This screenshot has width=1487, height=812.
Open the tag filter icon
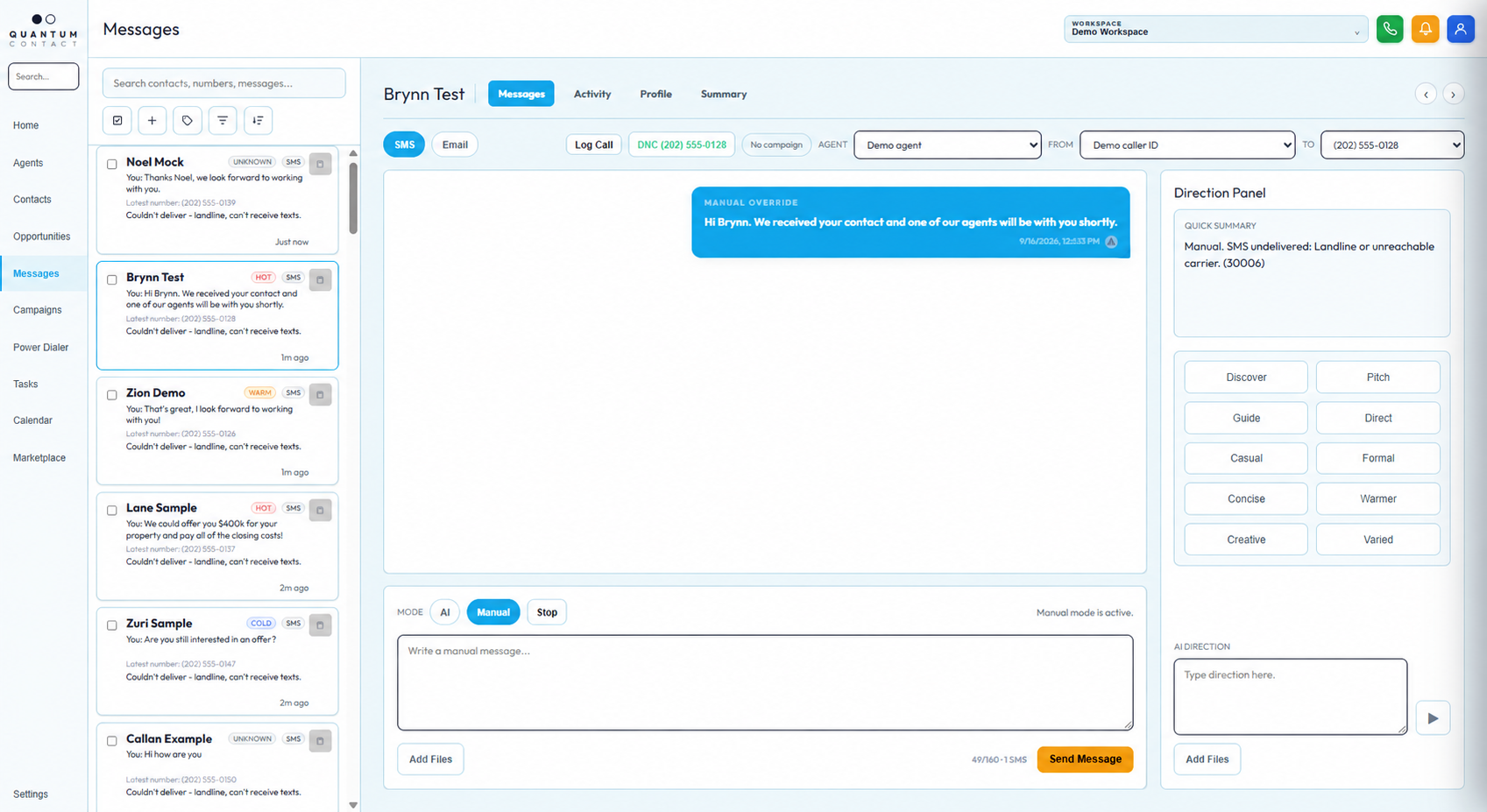[188, 120]
